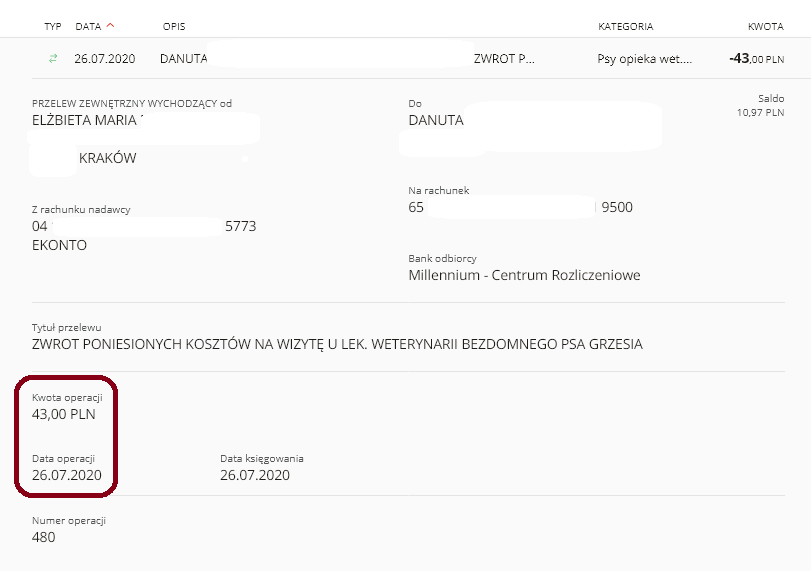The image size is (811, 571).
Task: Sort transactions by DATA column
Action: pyautogui.click(x=88, y=26)
